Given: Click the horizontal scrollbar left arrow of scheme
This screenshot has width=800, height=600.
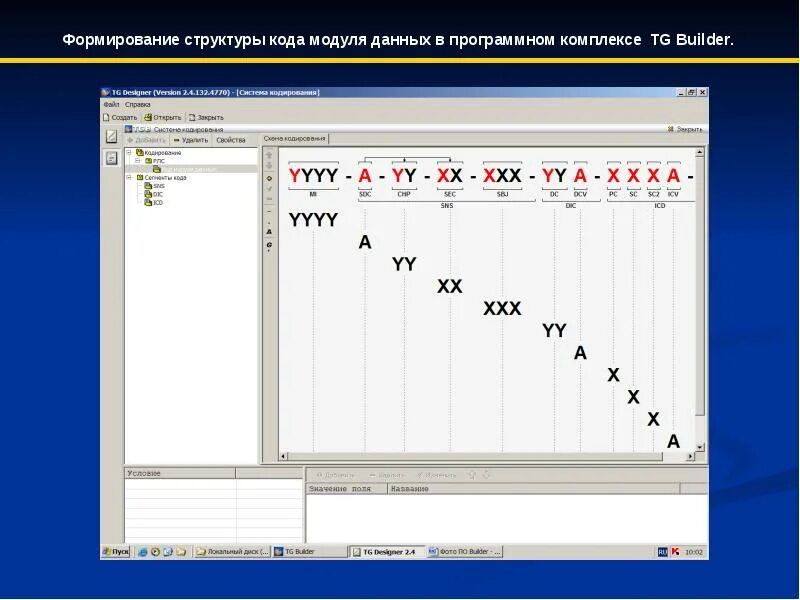Looking at the screenshot, I should click(284, 456).
